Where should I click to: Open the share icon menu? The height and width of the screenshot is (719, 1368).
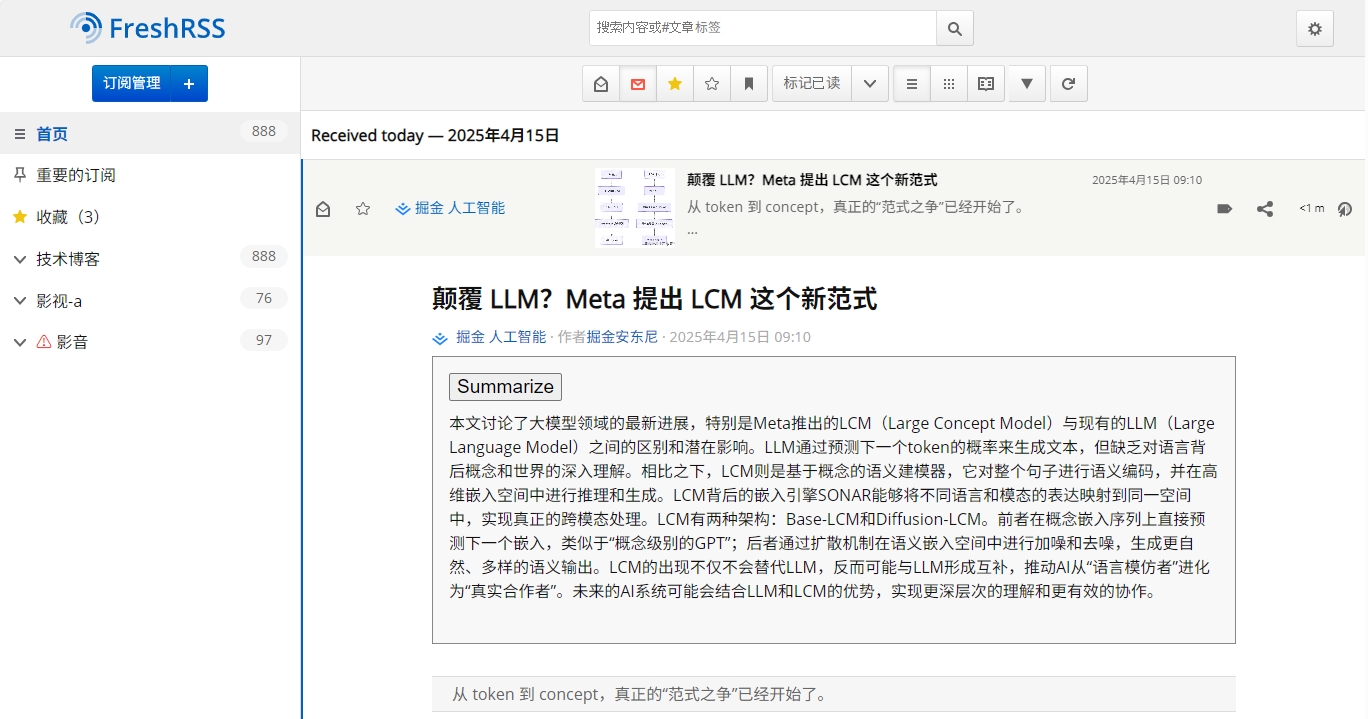(x=1265, y=208)
